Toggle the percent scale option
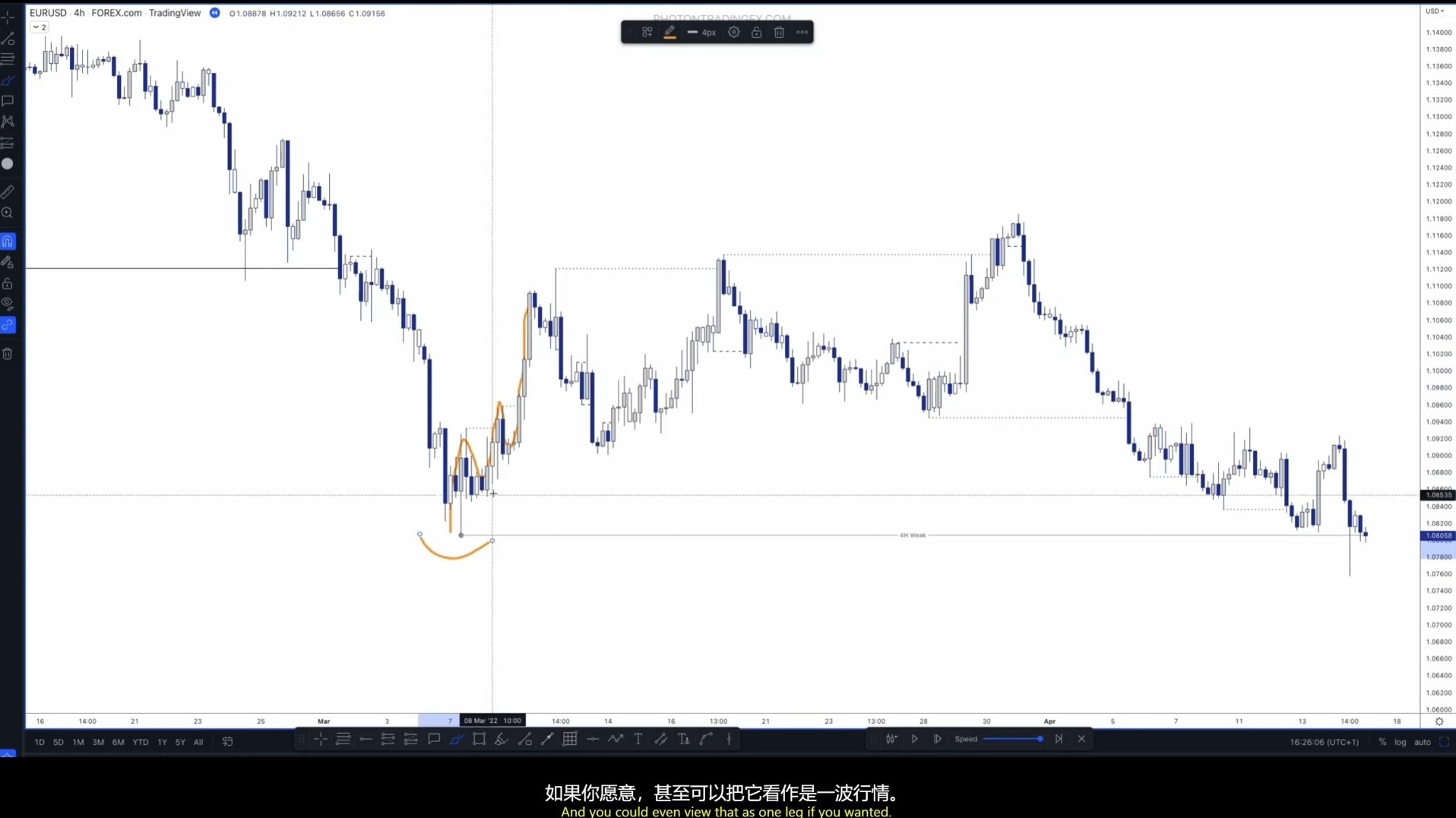Viewport: 1456px width, 818px height. pos(1382,742)
